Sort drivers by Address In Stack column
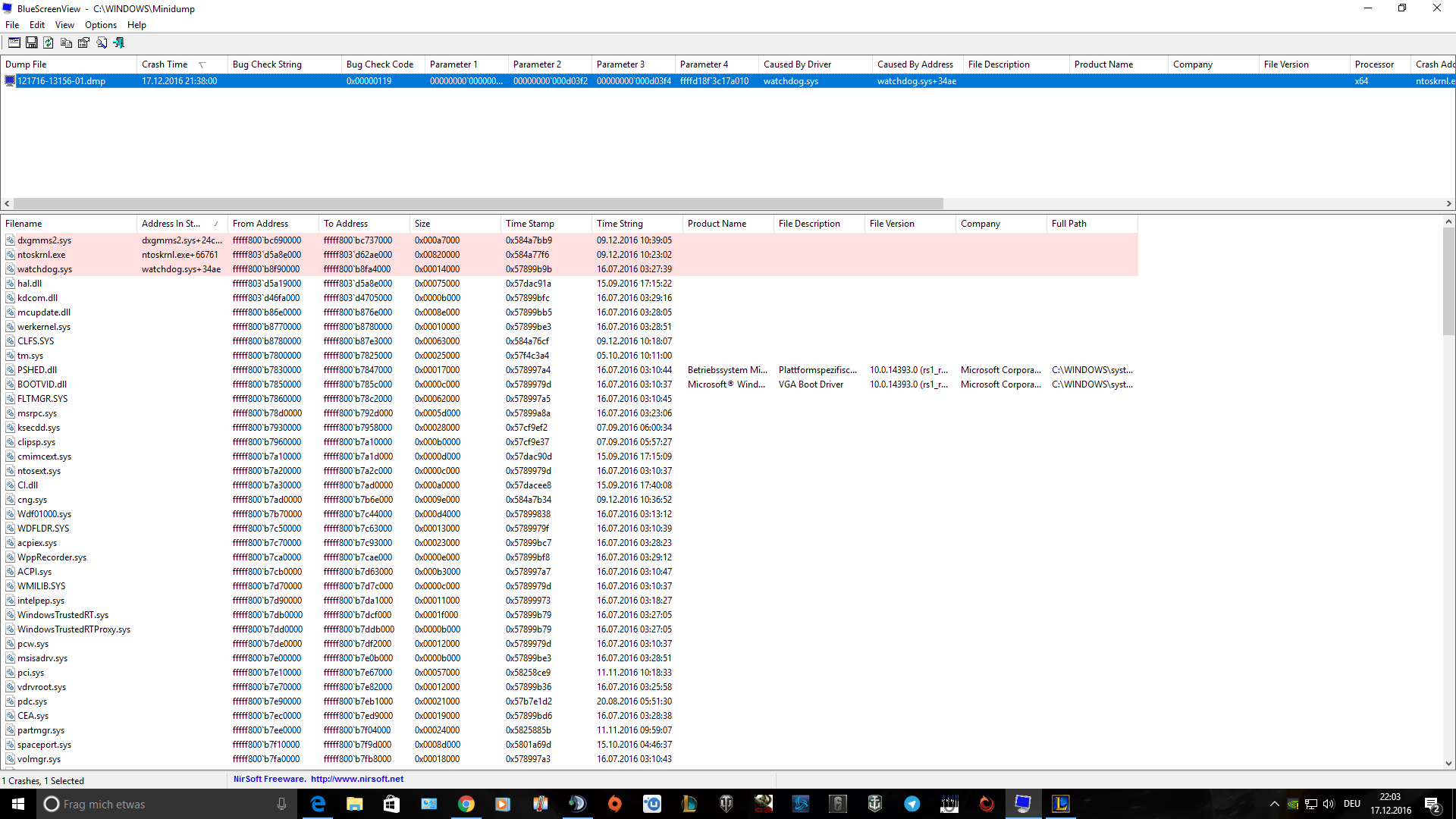The width and height of the screenshot is (1456, 819). click(x=171, y=224)
